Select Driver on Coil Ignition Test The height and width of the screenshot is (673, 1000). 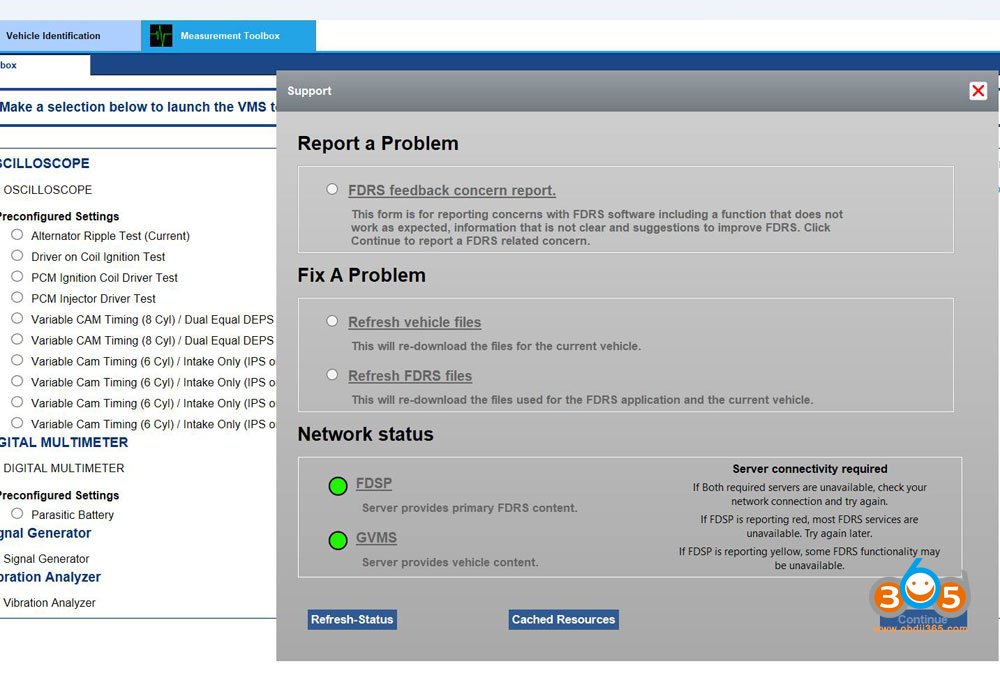tap(17, 256)
